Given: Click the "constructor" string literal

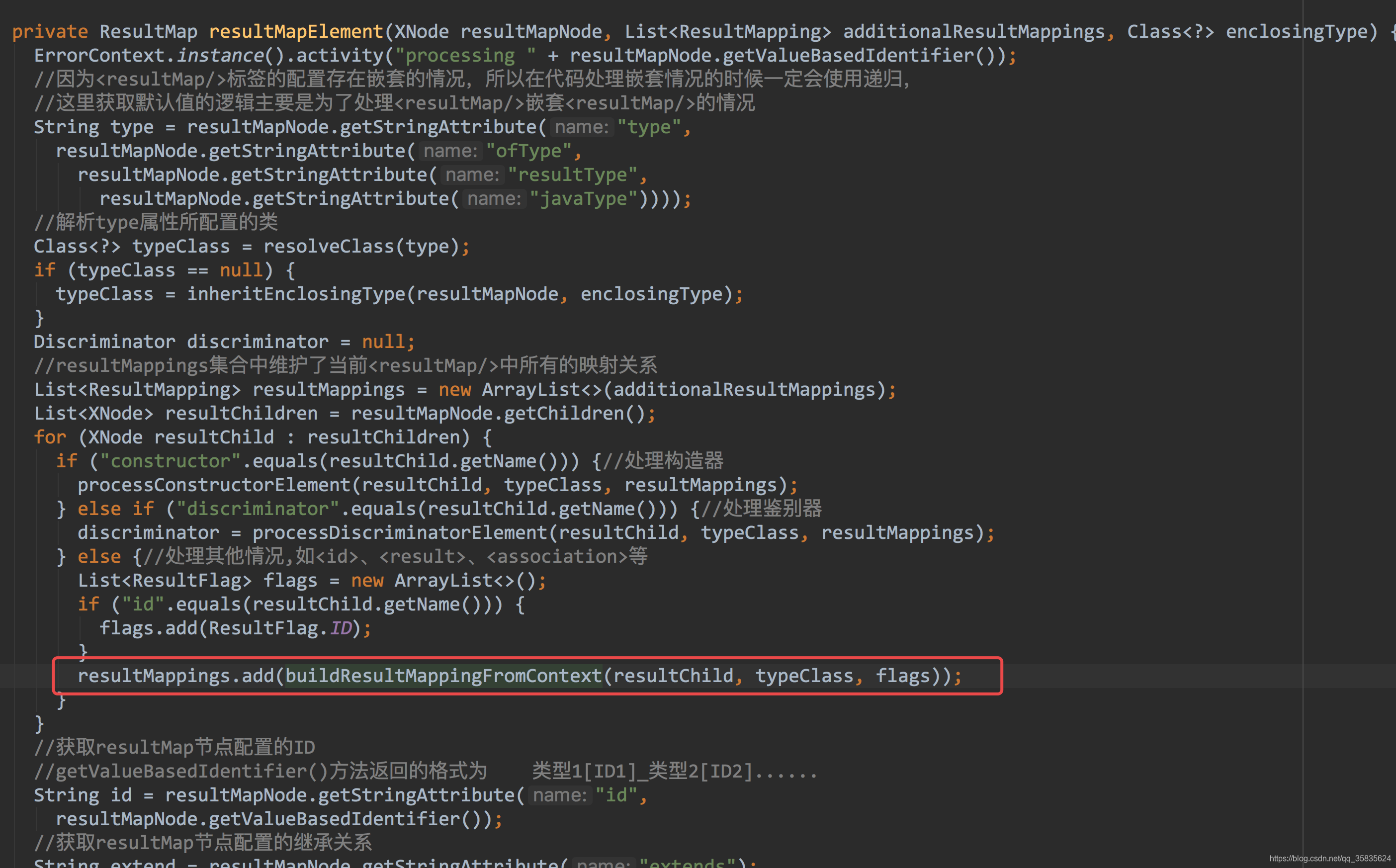Looking at the screenshot, I should click(170, 461).
